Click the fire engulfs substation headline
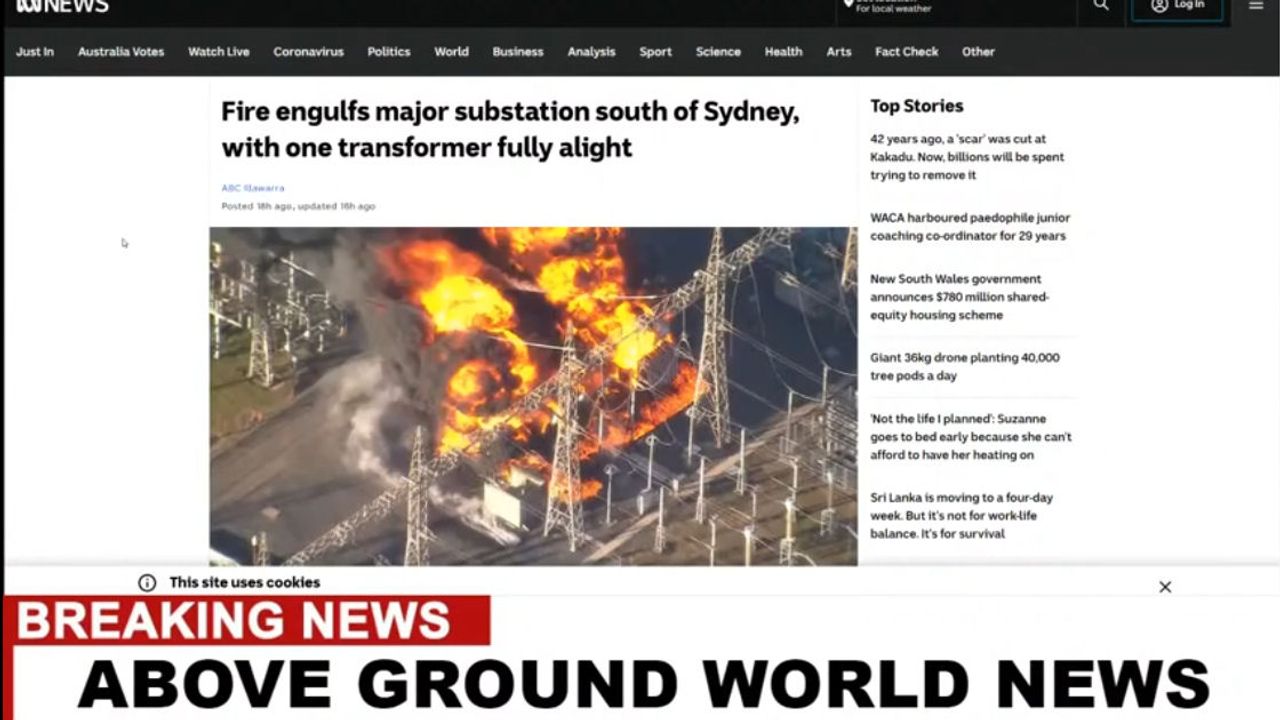Viewport: 1280px width, 720px height. [510, 129]
